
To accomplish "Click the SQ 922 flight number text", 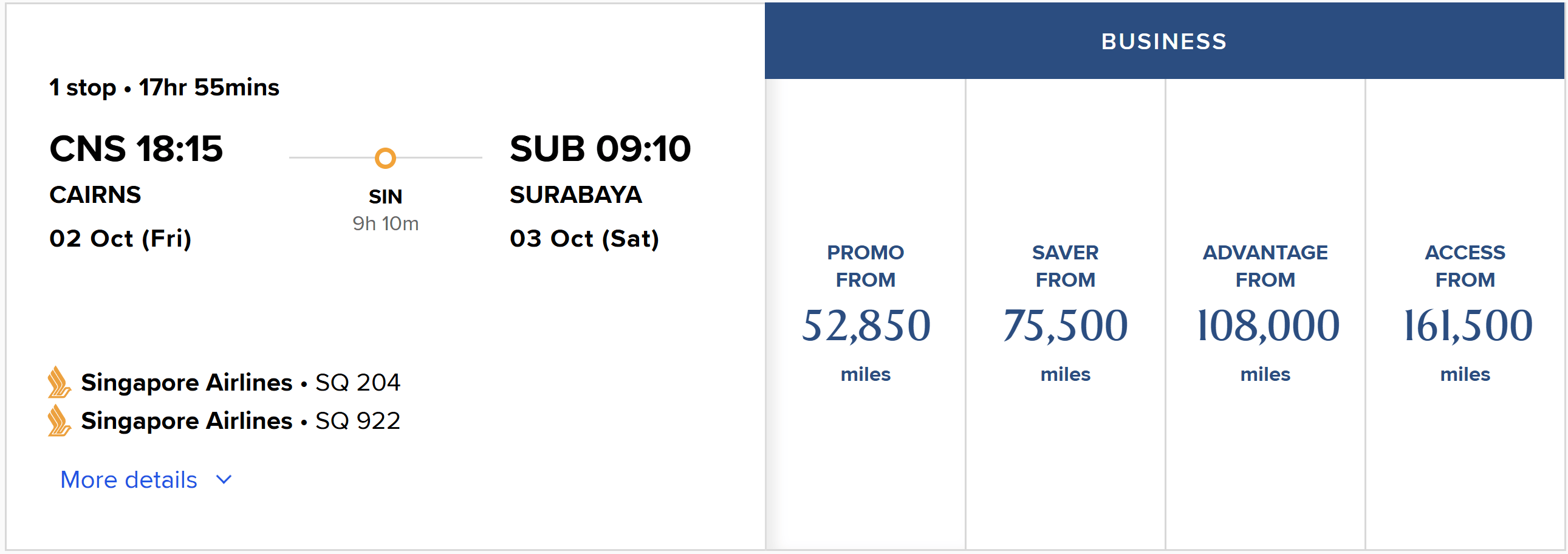I will 358,421.
